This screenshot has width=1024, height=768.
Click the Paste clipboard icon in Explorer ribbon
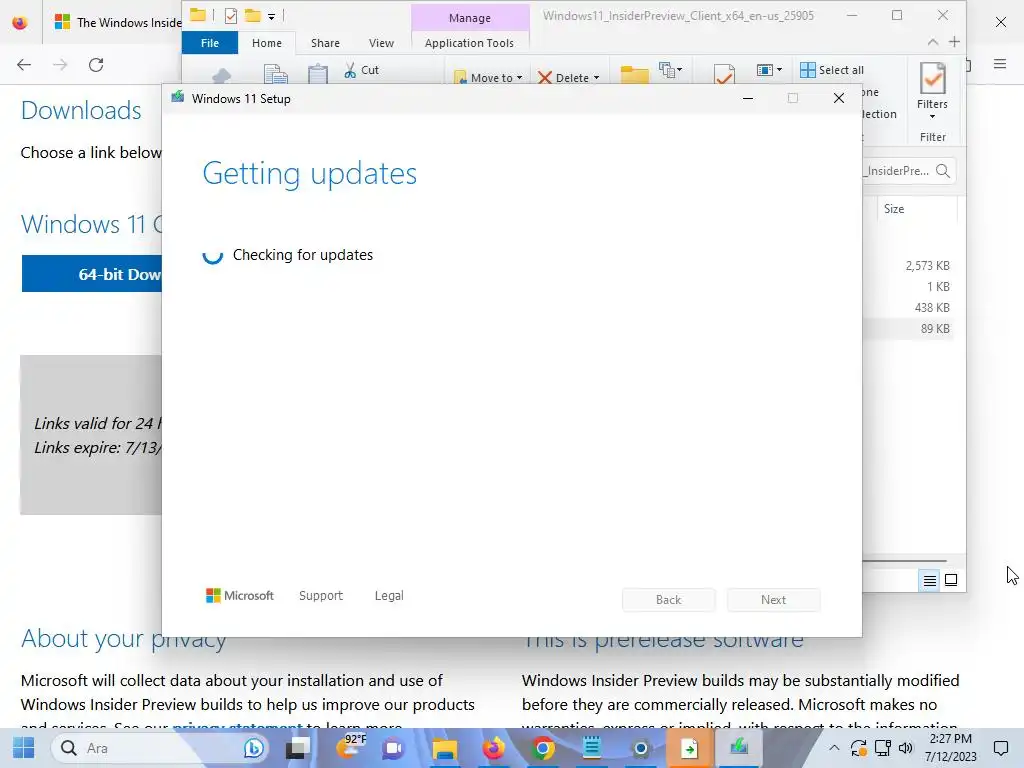pos(318,74)
